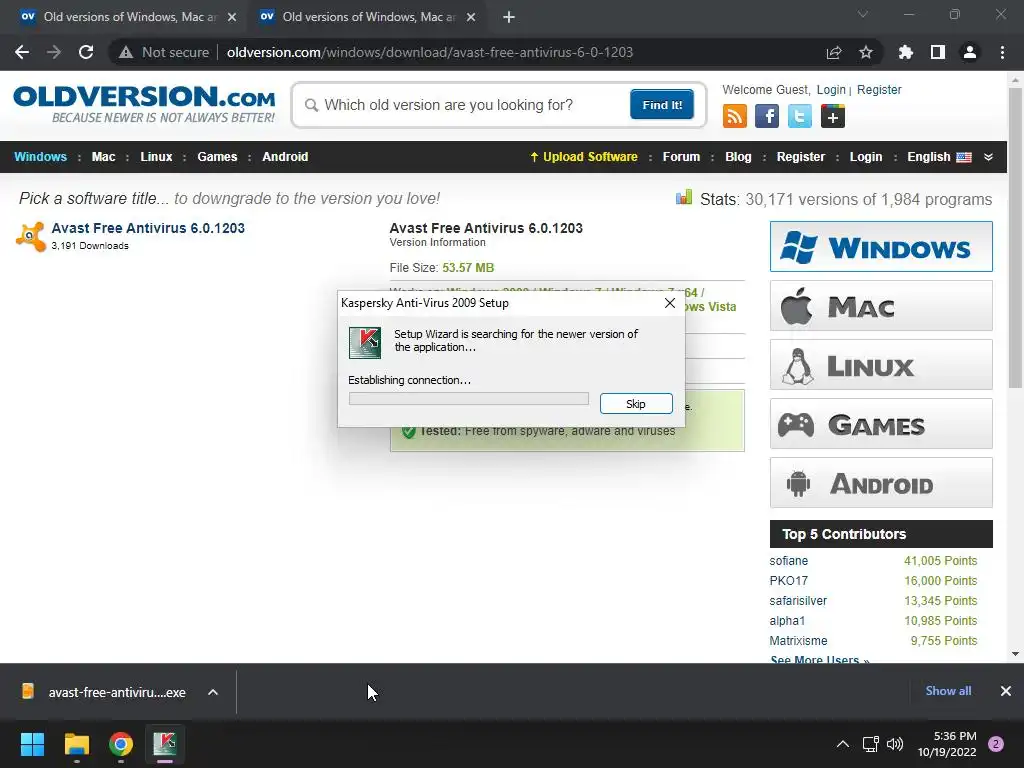This screenshot has height=768, width=1024.
Task: Reload the page with refresh icon
Action: 86,52
